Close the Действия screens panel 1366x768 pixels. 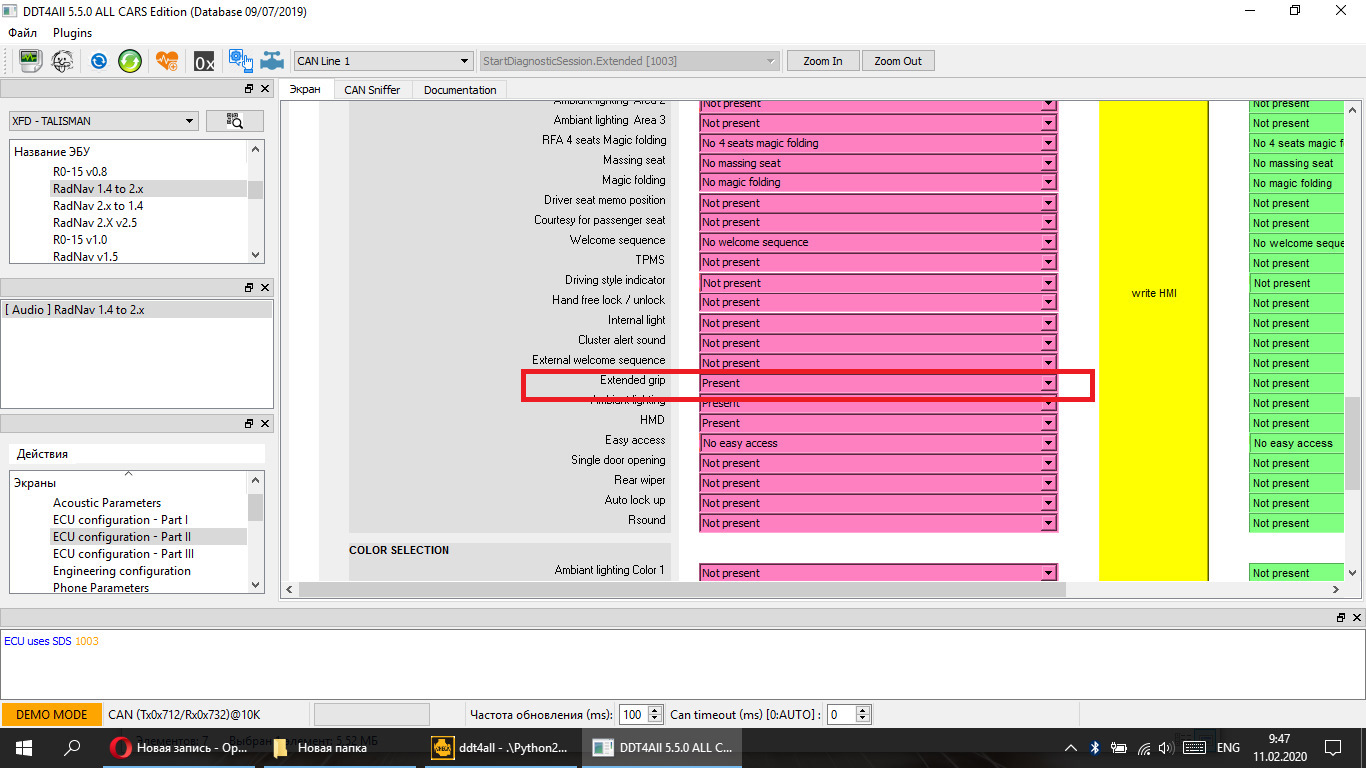pyautogui.click(x=265, y=423)
